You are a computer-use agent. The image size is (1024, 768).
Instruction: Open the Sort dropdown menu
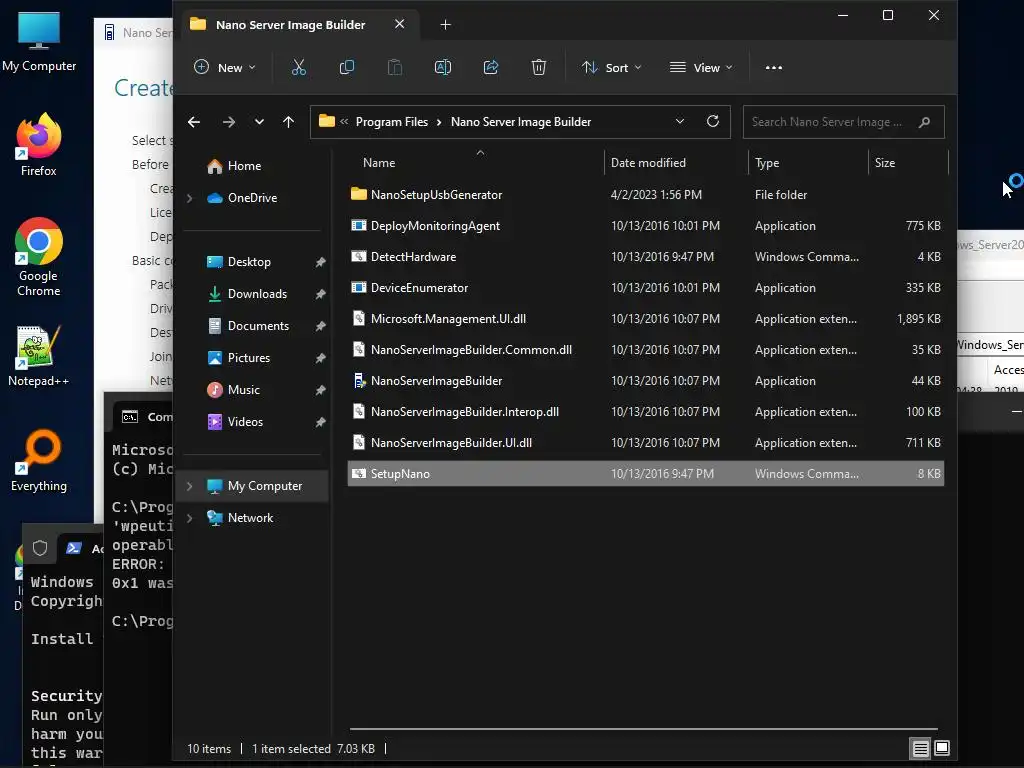click(611, 67)
